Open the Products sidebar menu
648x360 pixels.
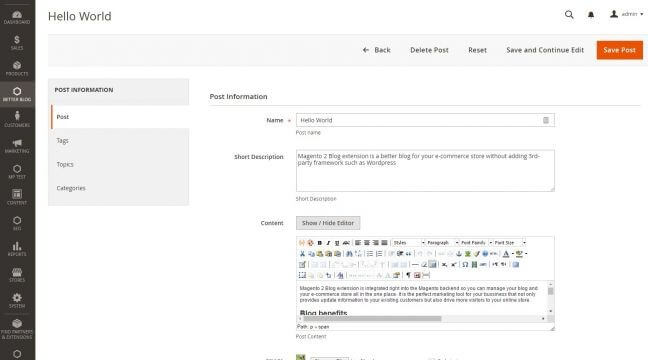(17, 69)
